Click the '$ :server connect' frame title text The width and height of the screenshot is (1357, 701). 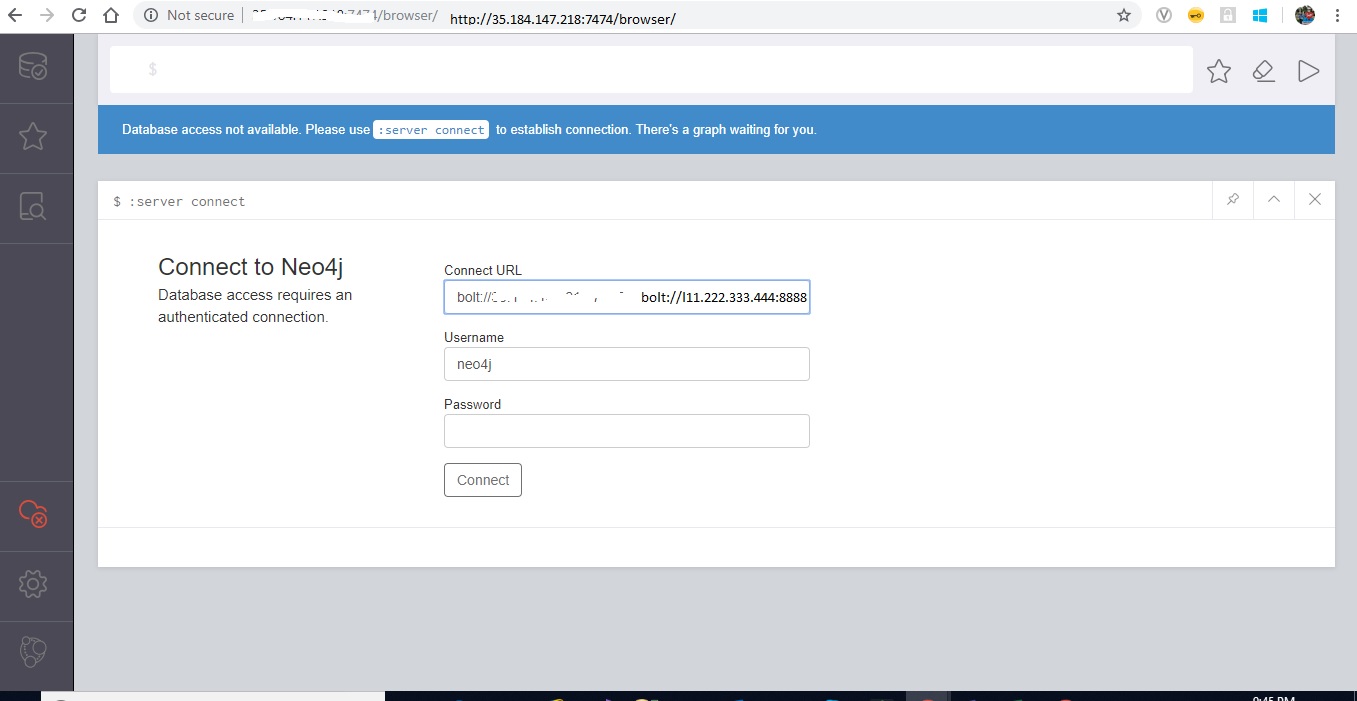click(179, 201)
